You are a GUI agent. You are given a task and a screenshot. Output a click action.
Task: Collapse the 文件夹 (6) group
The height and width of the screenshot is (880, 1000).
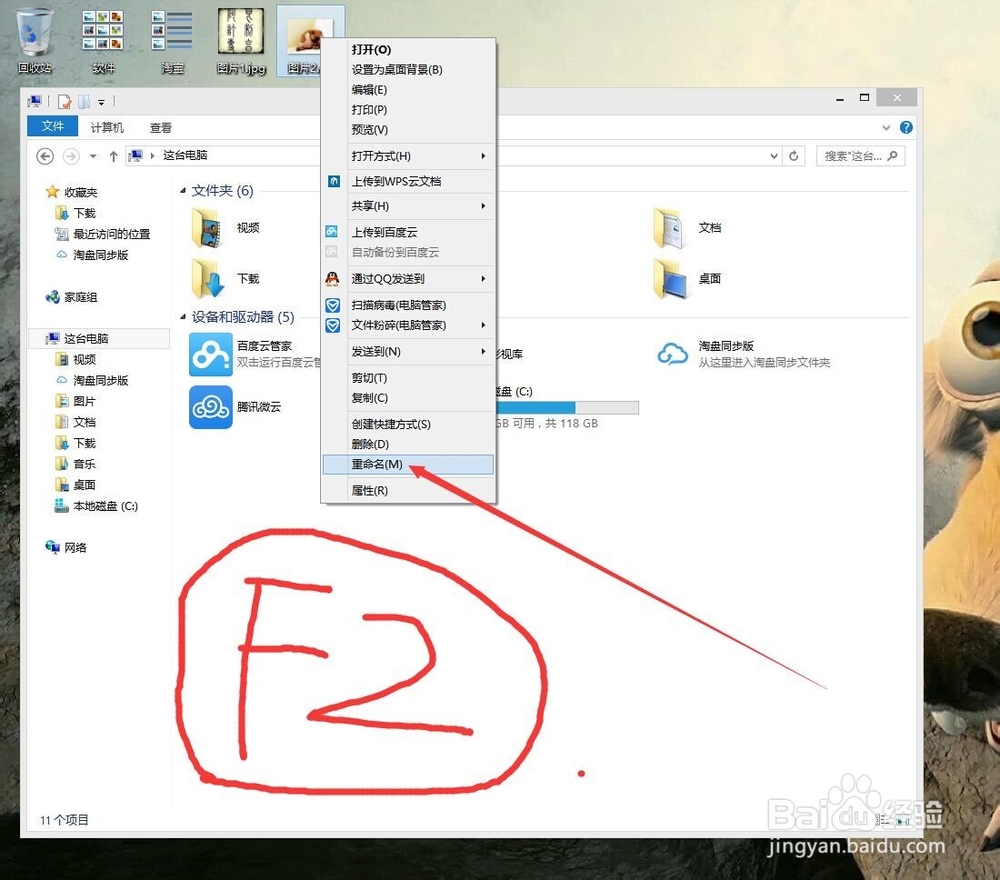point(182,191)
